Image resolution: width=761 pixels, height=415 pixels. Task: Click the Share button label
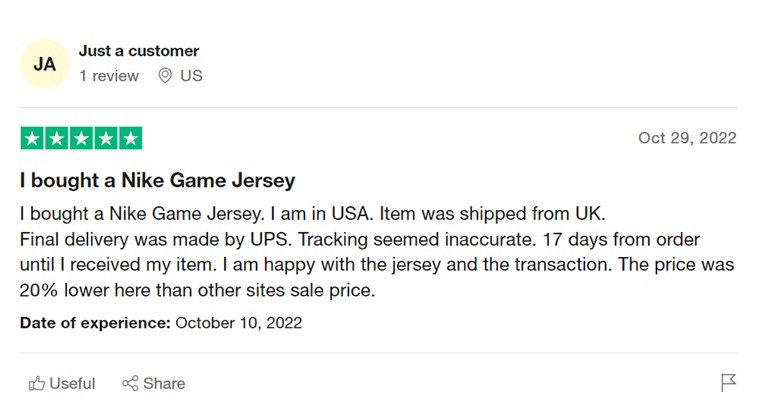(164, 383)
